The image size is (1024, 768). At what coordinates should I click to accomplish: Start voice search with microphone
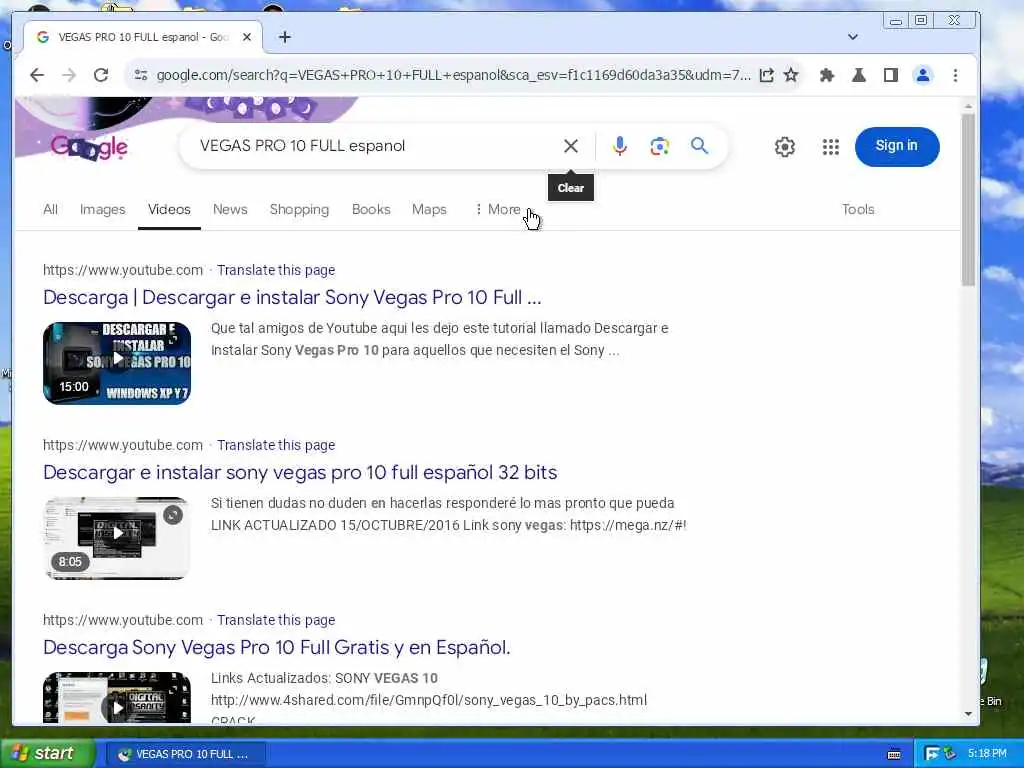click(x=620, y=146)
